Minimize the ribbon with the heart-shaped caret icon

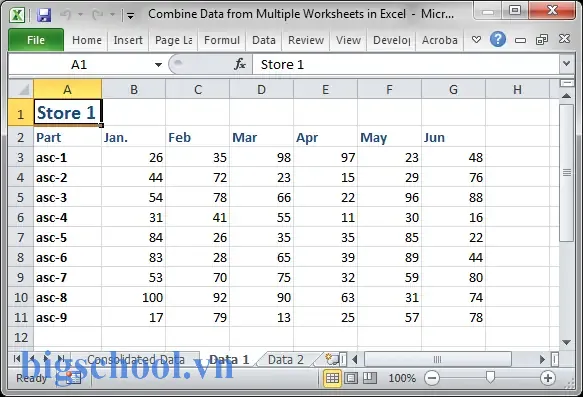[476, 39]
